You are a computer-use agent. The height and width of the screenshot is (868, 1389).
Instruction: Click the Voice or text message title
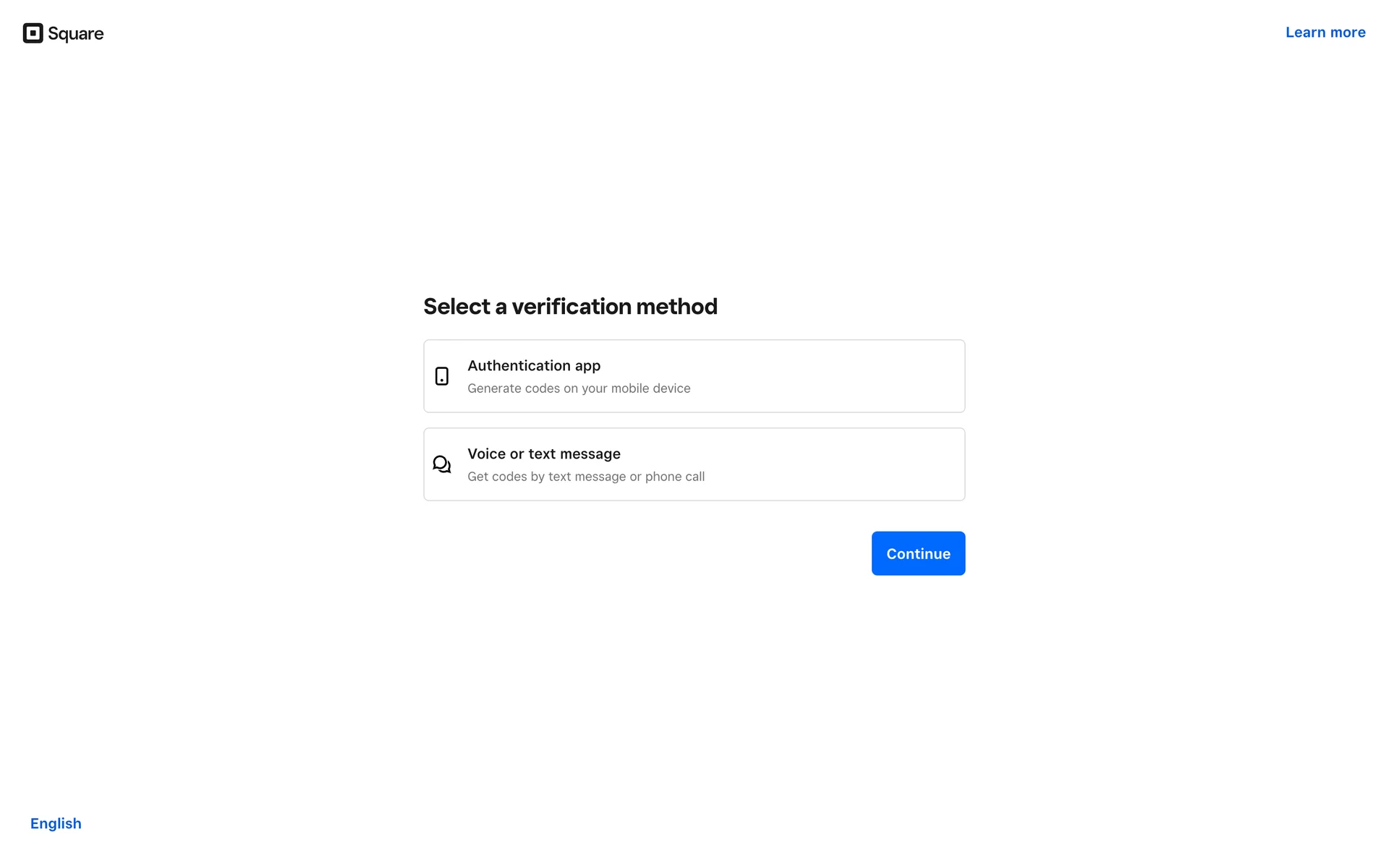click(544, 454)
